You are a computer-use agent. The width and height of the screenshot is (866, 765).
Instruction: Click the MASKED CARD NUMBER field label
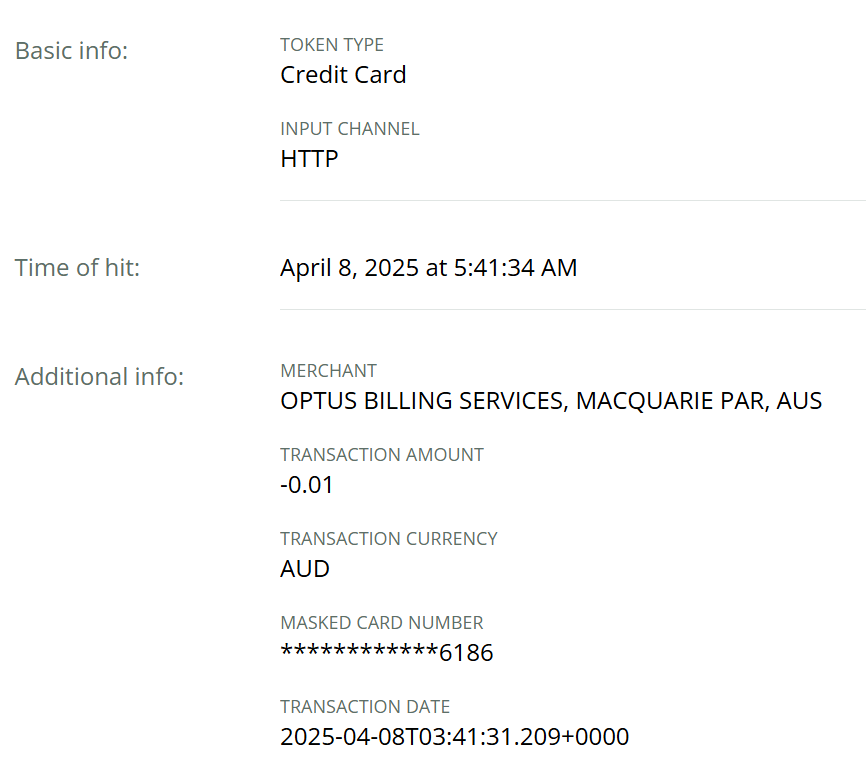(382, 623)
